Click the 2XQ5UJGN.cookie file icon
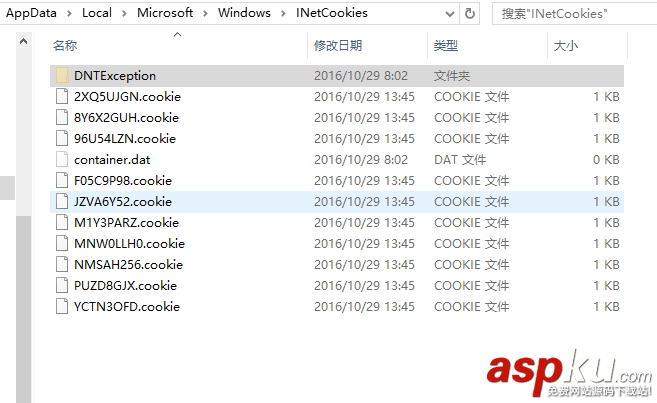657x403 pixels. pos(61,97)
